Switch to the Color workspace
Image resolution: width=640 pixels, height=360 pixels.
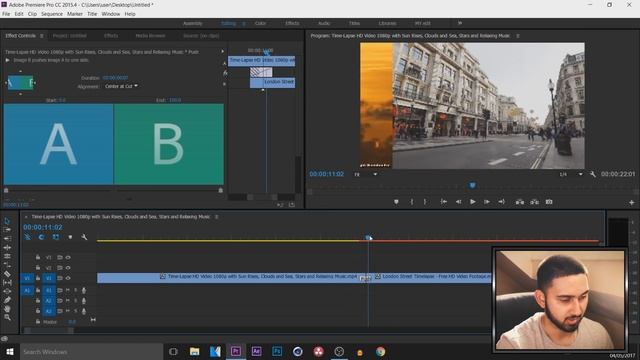click(x=260, y=23)
